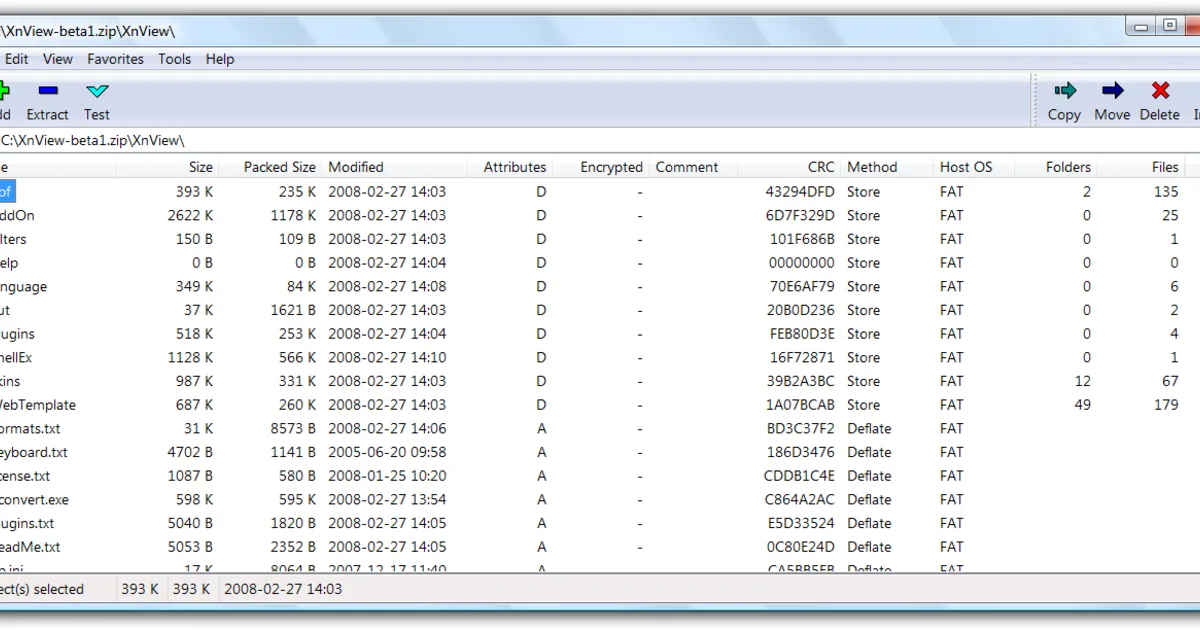Click the CRC value 43294DFD

point(800,192)
